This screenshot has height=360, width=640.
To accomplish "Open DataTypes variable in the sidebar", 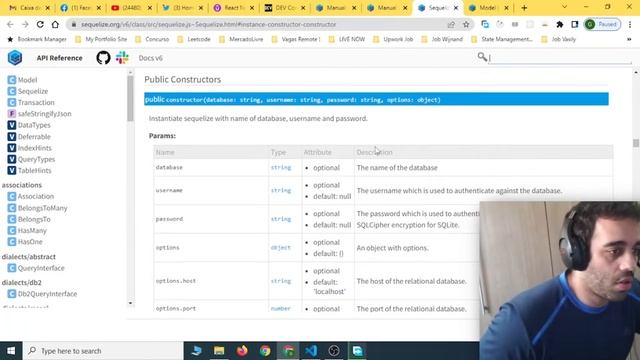I will (29, 125).
